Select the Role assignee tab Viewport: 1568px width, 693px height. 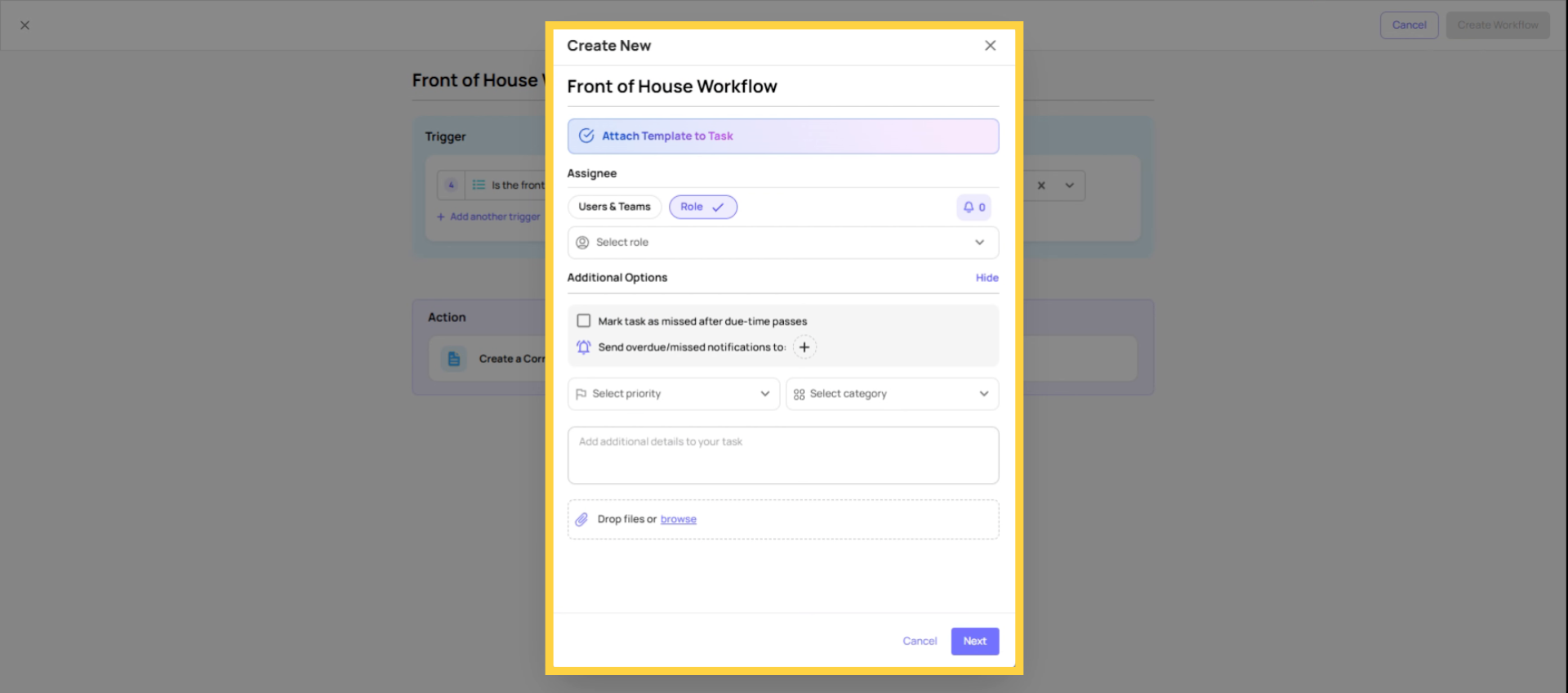(702, 207)
